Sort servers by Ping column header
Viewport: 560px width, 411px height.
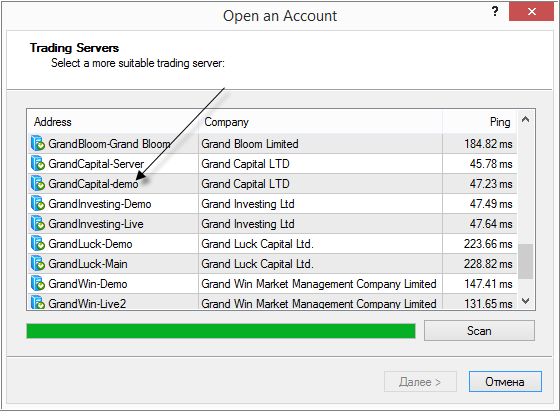click(480, 122)
